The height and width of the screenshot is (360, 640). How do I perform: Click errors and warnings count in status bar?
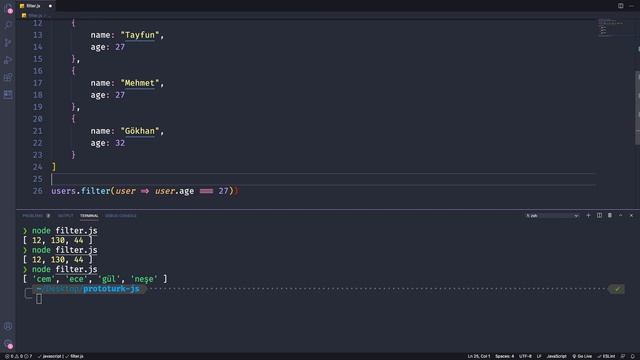(18, 356)
